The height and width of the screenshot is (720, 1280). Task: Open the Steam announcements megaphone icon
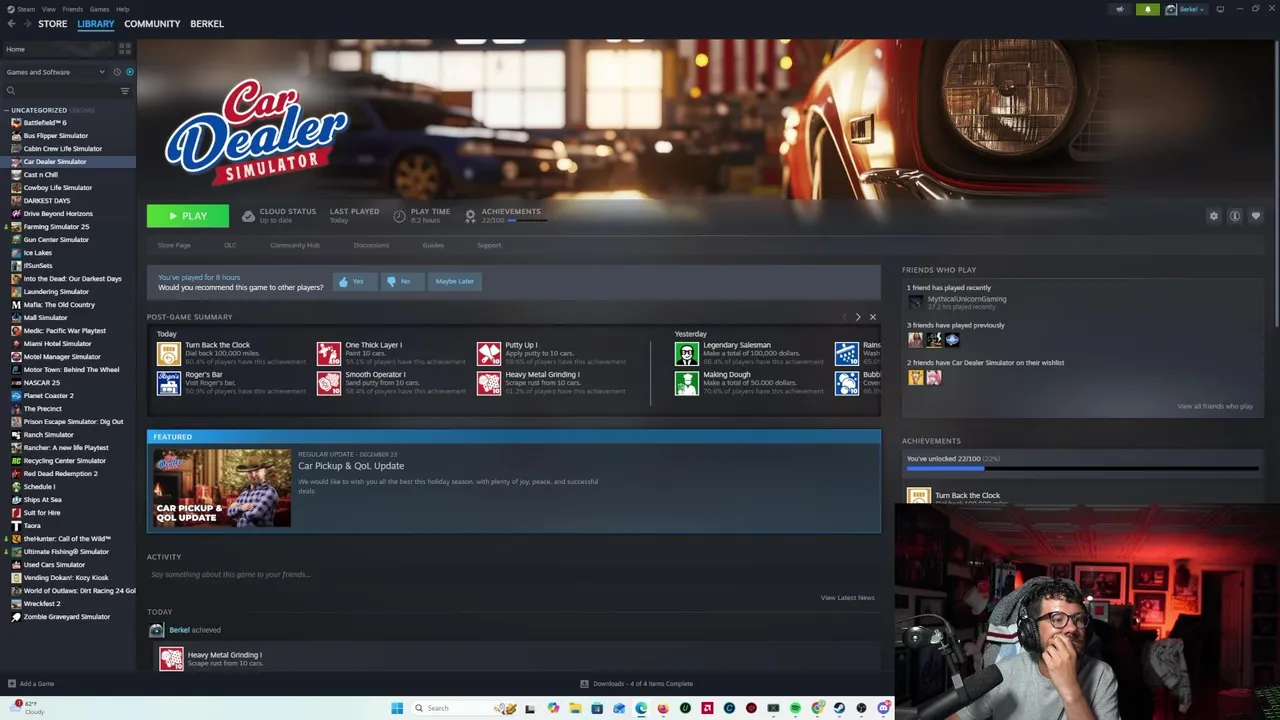click(1120, 10)
